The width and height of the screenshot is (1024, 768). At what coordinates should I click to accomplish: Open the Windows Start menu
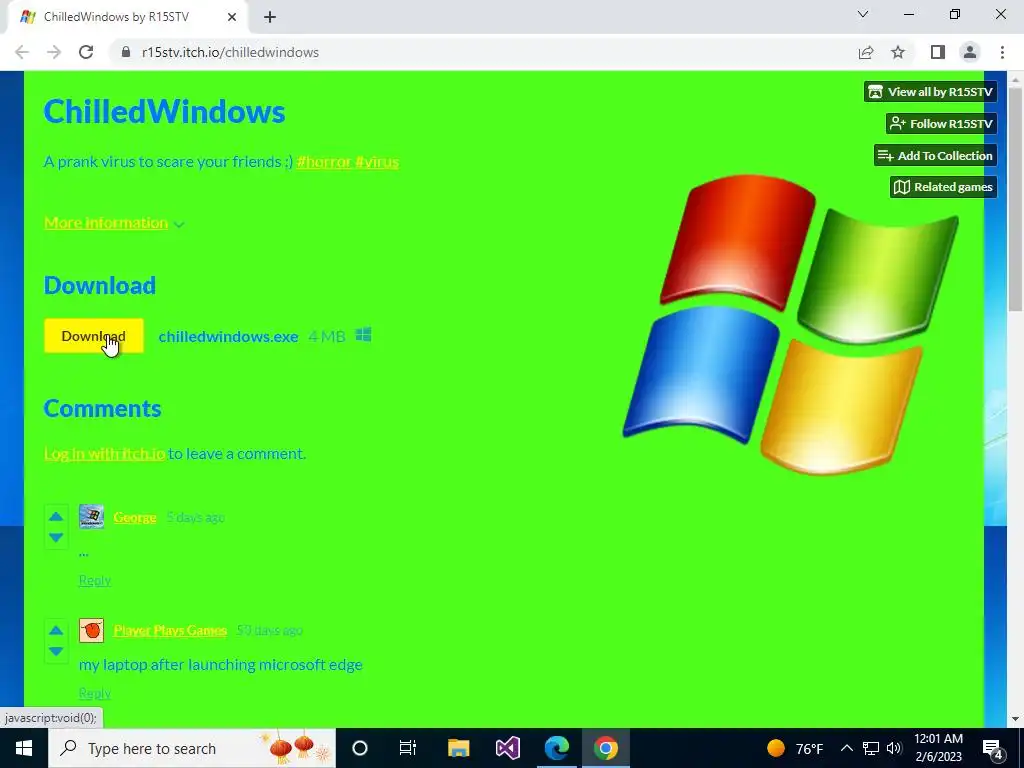pyautogui.click(x=24, y=748)
